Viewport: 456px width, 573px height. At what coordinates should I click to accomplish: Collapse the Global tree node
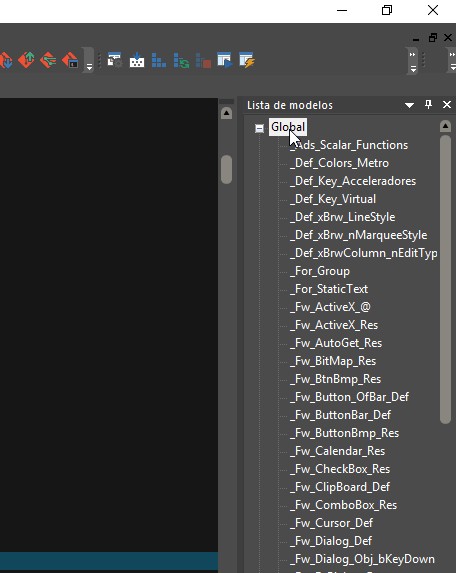click(259, 128)
